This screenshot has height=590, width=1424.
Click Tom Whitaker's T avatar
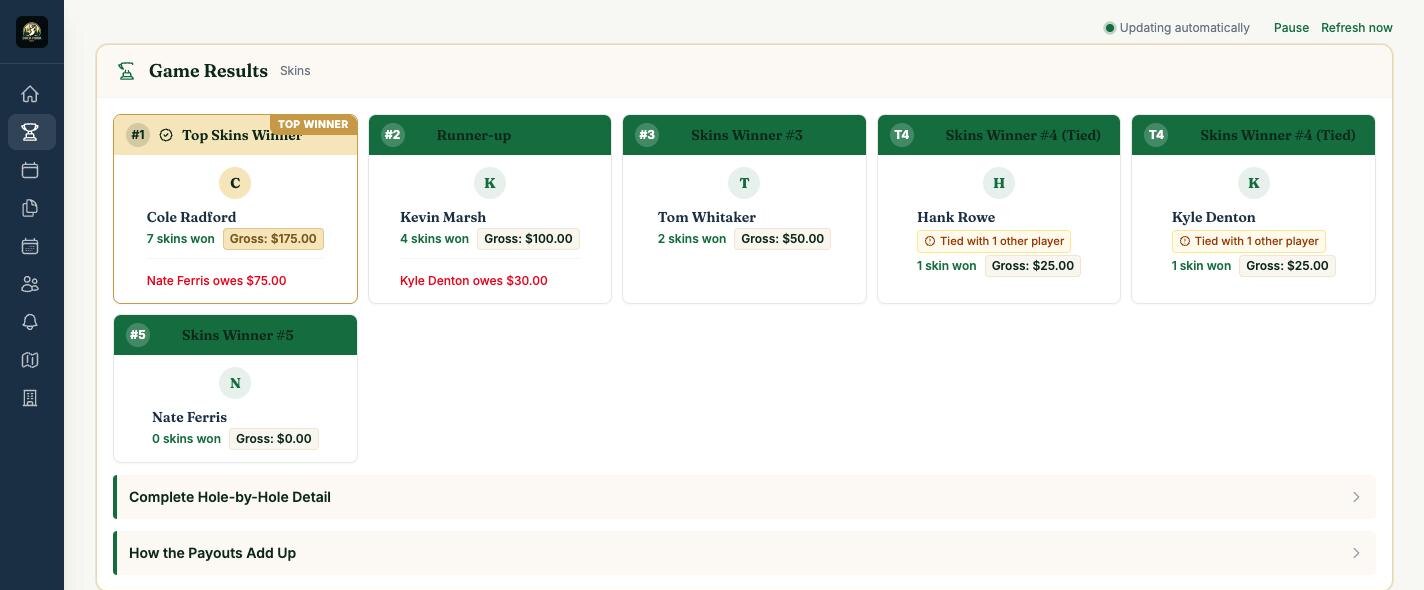744,183
